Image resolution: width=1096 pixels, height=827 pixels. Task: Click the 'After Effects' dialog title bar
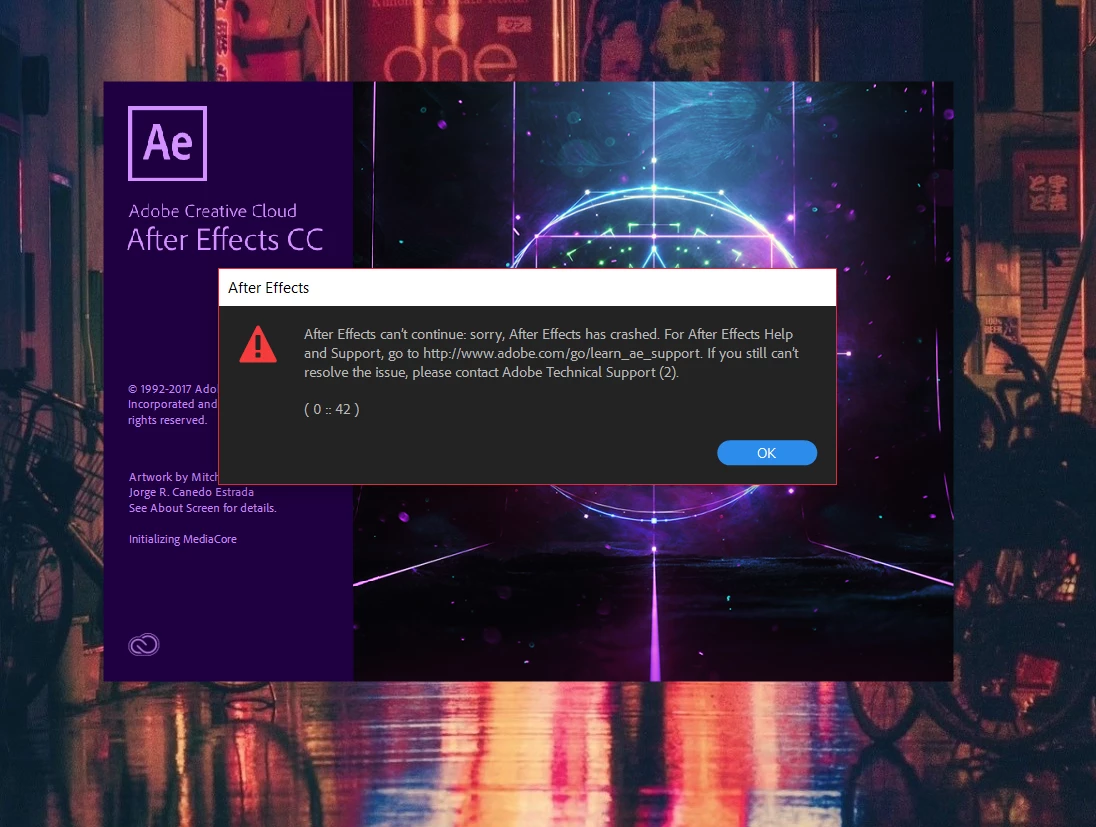click(x=527, y=287)
